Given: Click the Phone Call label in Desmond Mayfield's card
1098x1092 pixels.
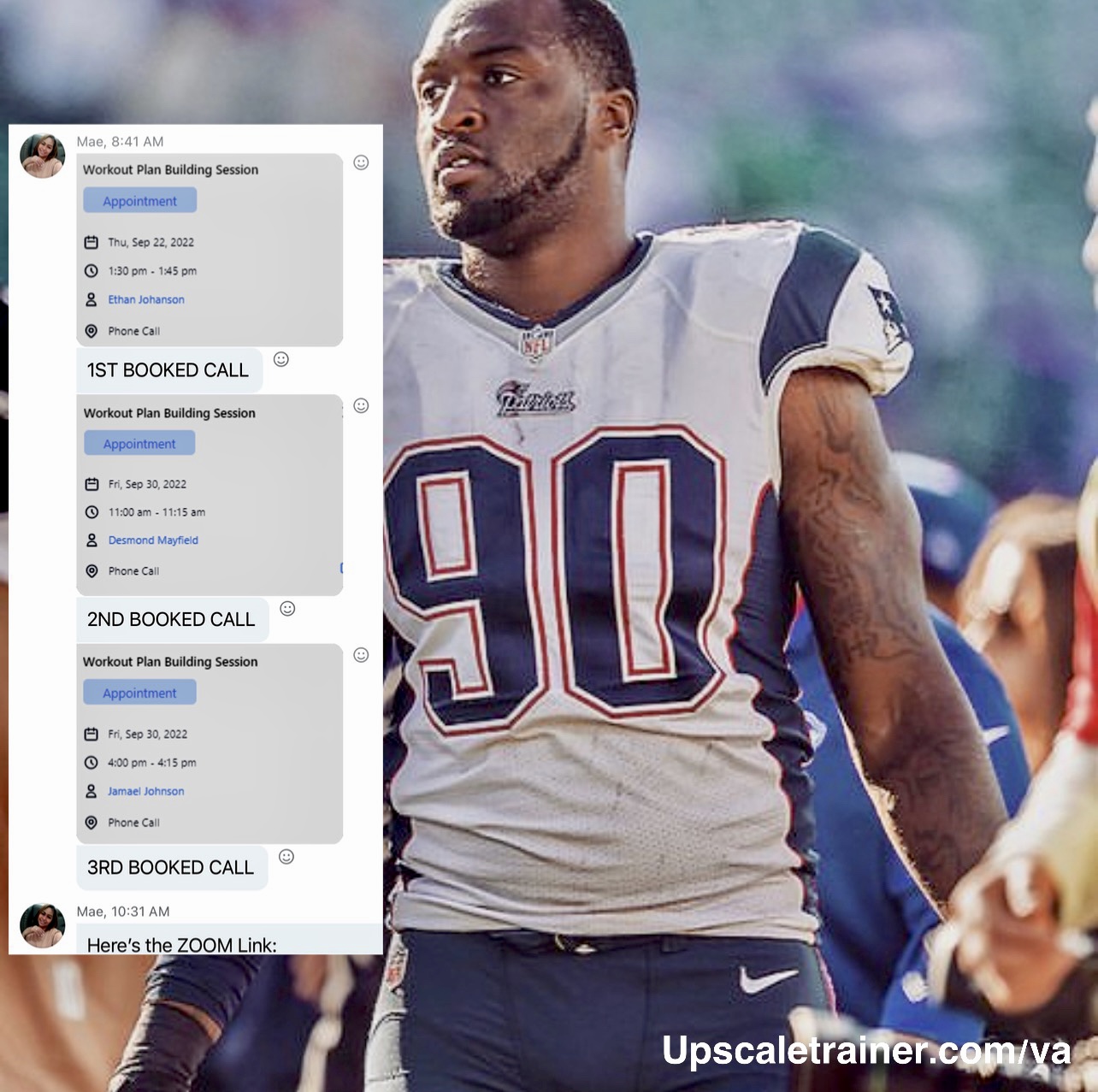Looking at the screenshot, I should 133,571.
